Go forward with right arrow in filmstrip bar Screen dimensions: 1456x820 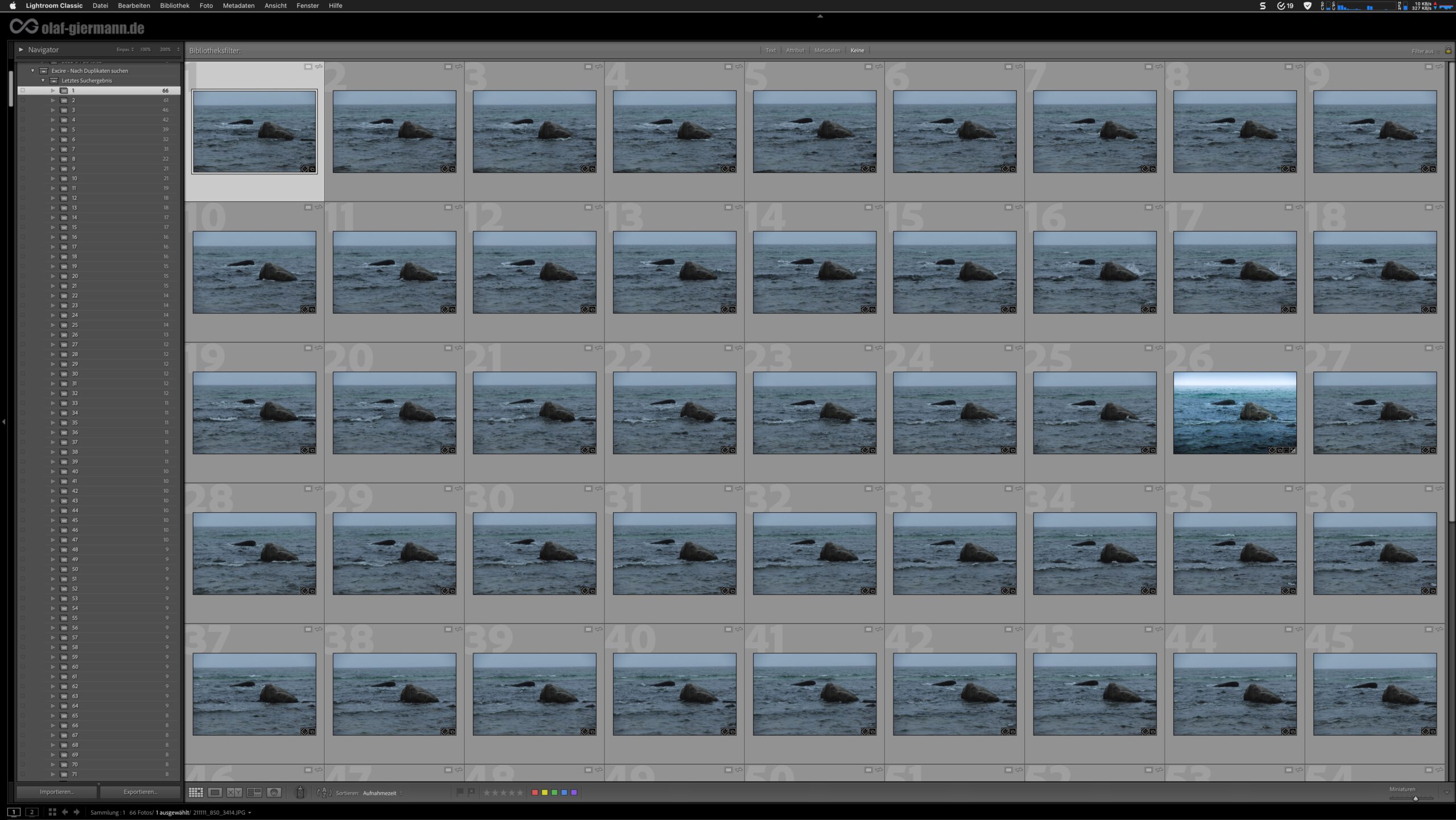click(77, 813)
